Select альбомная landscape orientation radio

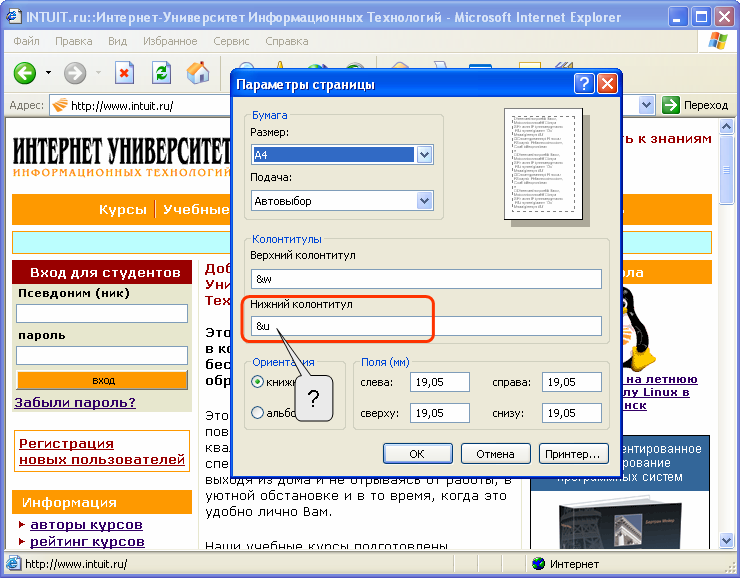click(x=257, y=413)
